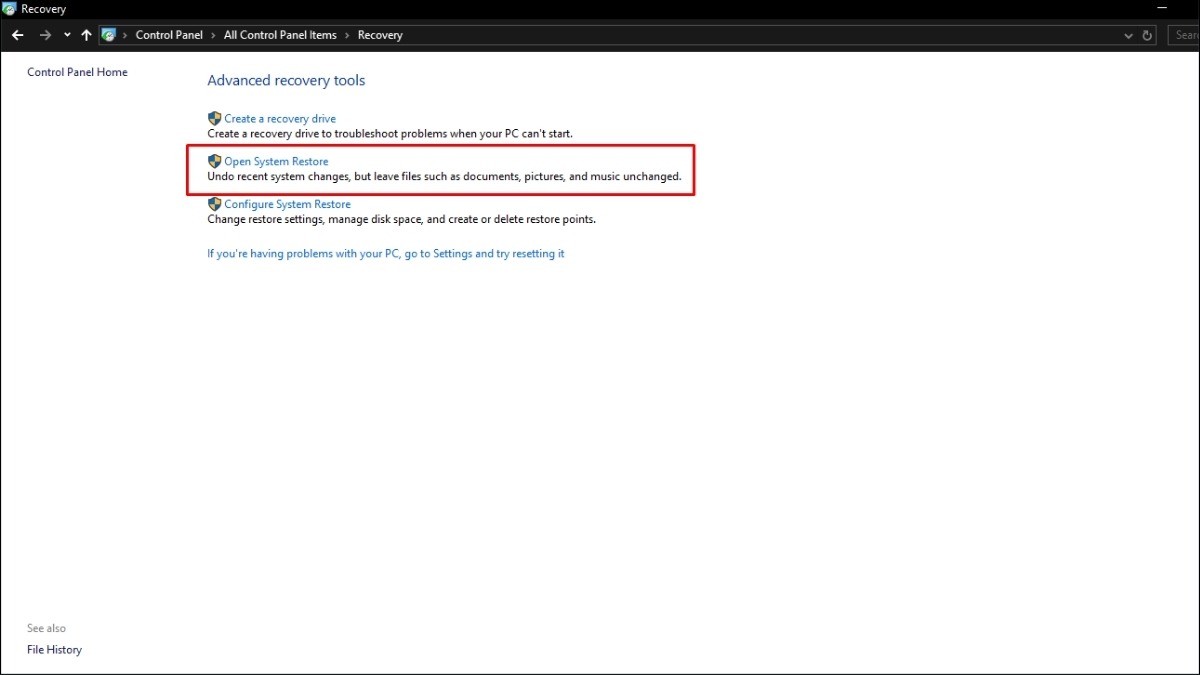The width and height of the screenshot is (1200, 675).
Task: Select All Control Panel Items breadcrumb
Action: 280,35
